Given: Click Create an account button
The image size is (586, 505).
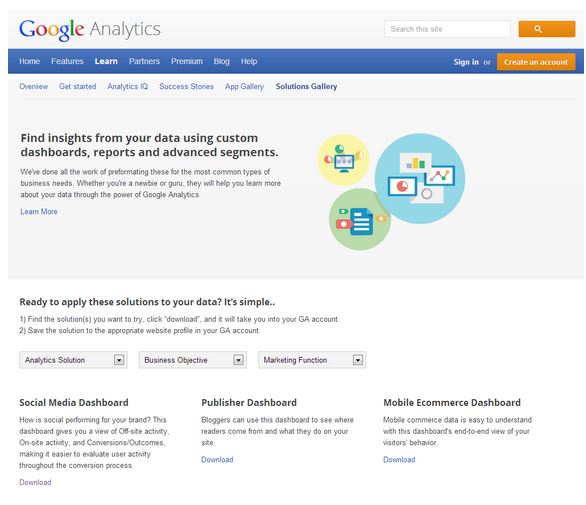Looking at the screenshot, I should coord(536,62).
